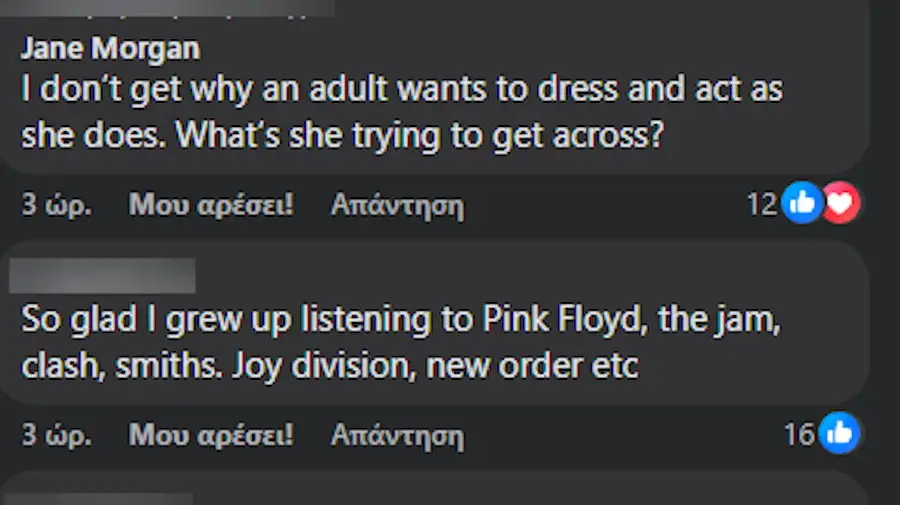Screen dimensions: 900x505
Task: View the 16 reactions count on the Pink Floyd comment
Action: click(x=800, y=434)
